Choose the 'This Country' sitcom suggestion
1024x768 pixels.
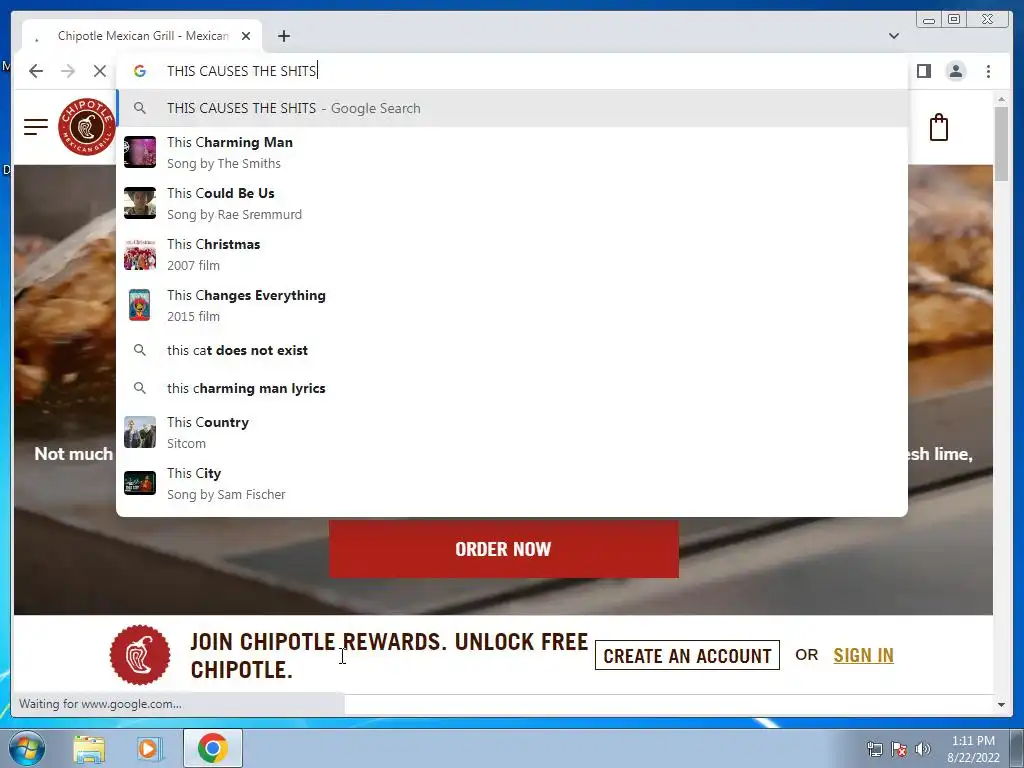(512, 432)
